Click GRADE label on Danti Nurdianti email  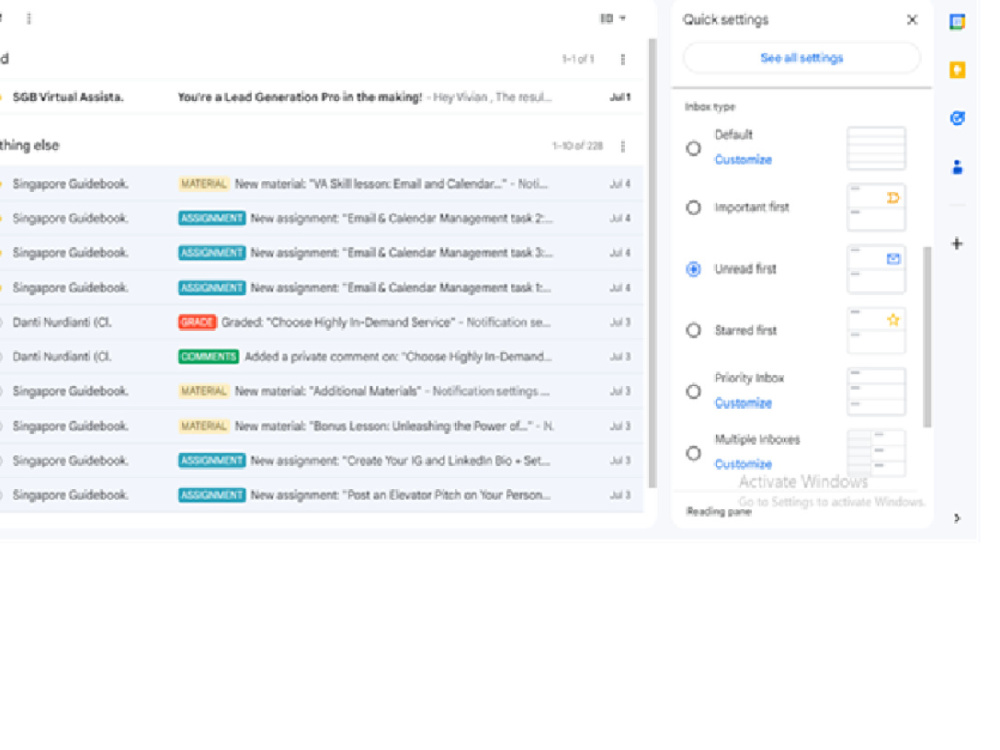[x=197, y=322]
